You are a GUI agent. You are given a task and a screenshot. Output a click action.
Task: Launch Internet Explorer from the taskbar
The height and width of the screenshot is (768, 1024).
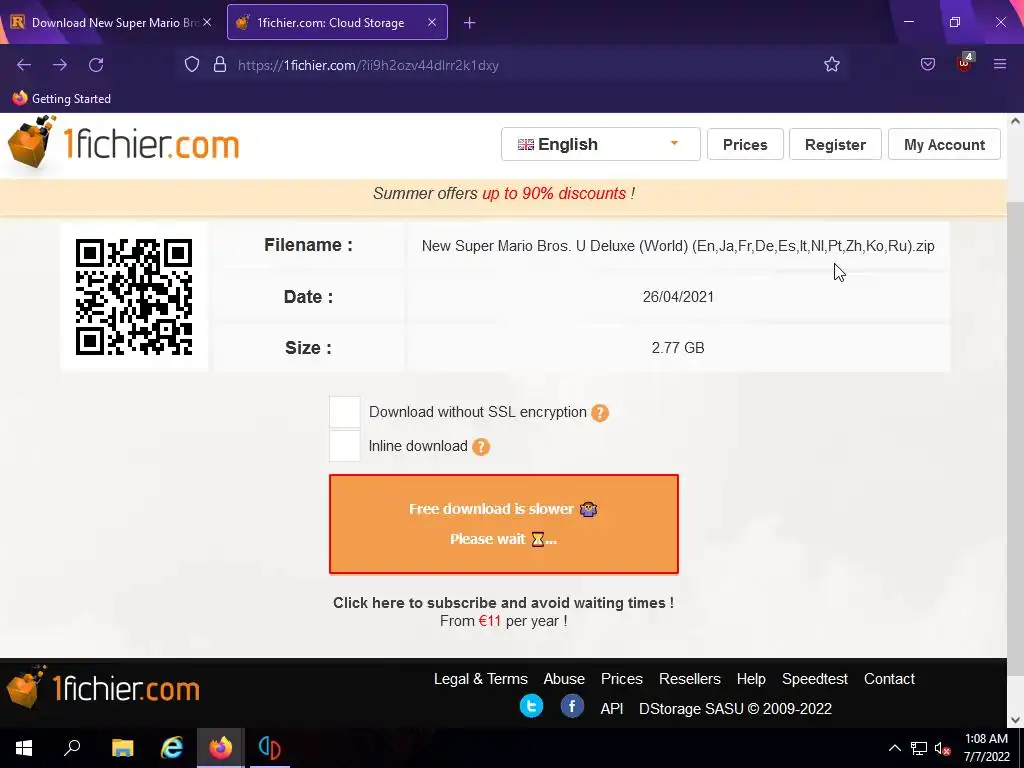pos(171,748)
